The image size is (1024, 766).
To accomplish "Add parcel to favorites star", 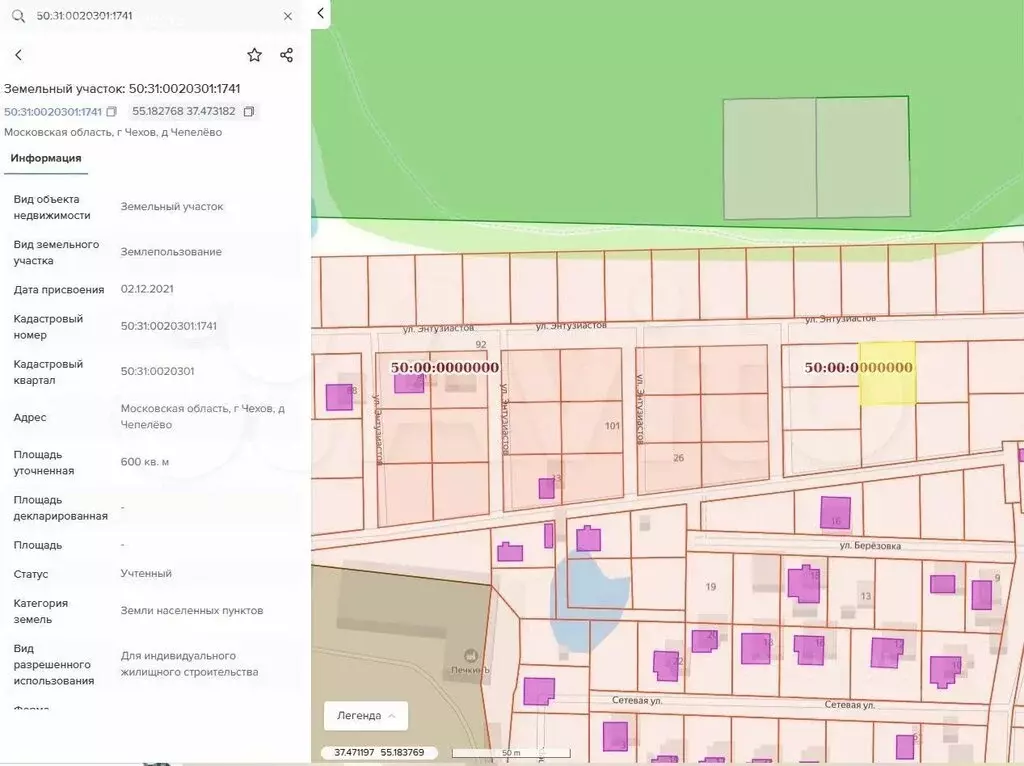I will point(255,55).
